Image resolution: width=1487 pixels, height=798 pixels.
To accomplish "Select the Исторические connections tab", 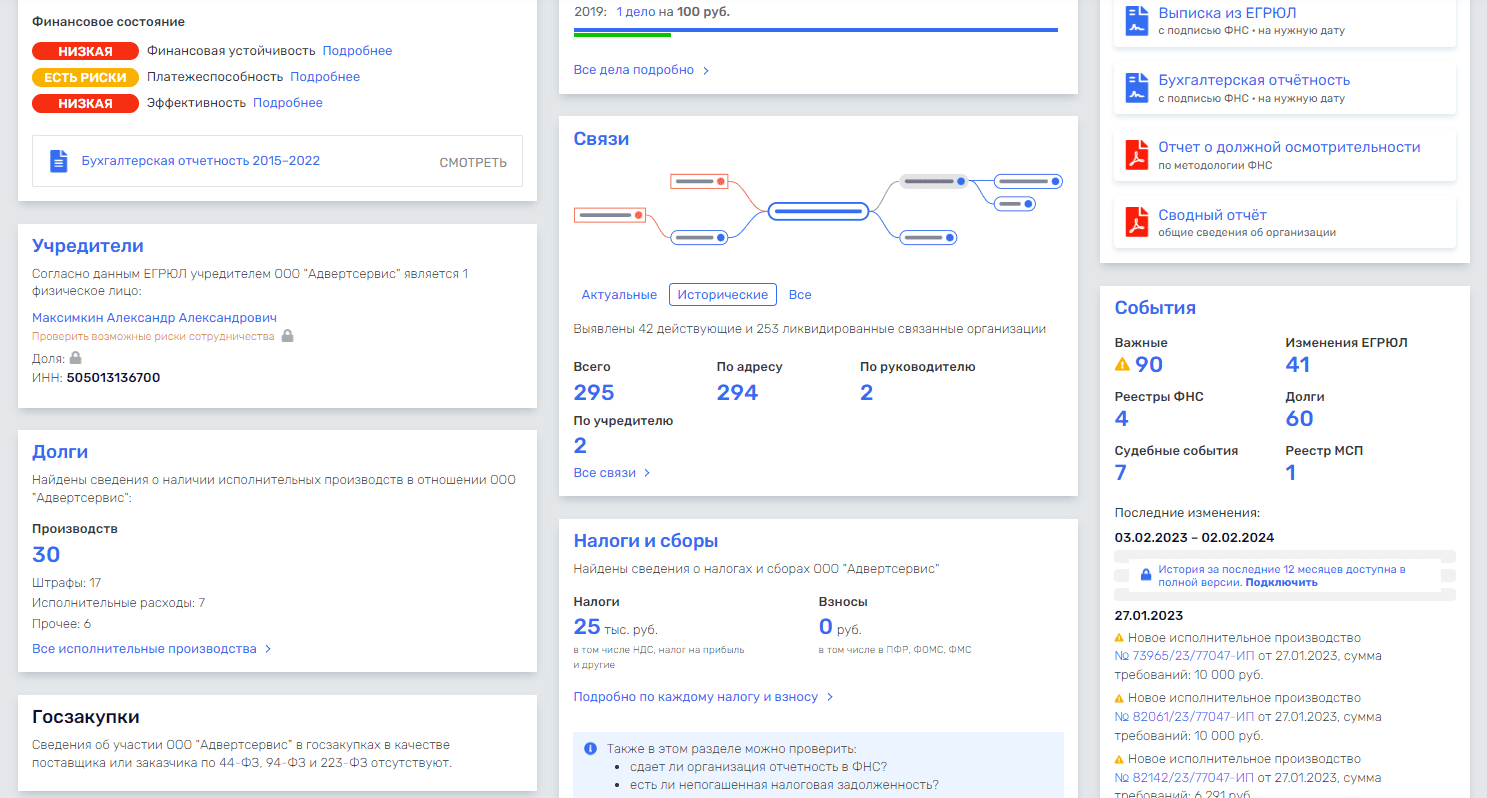I will tap(723, 295).
